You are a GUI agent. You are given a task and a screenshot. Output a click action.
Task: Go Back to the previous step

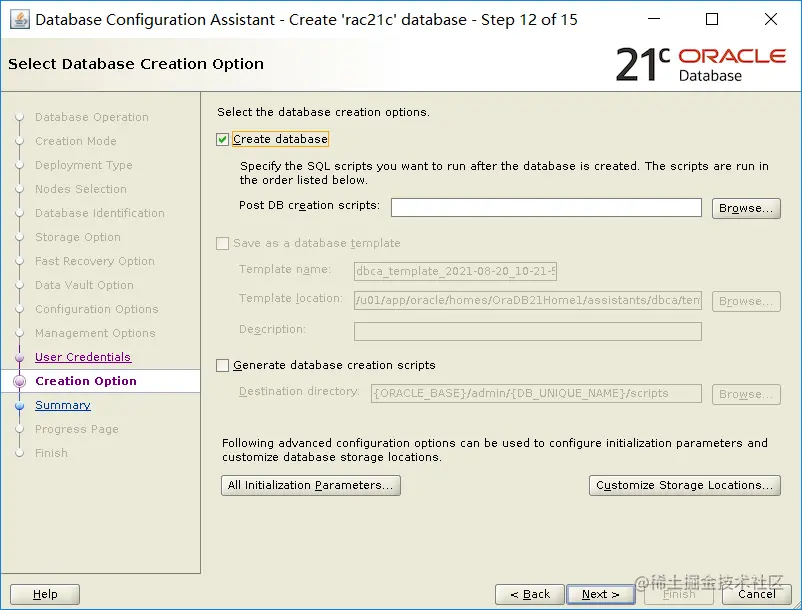[530, 594]
